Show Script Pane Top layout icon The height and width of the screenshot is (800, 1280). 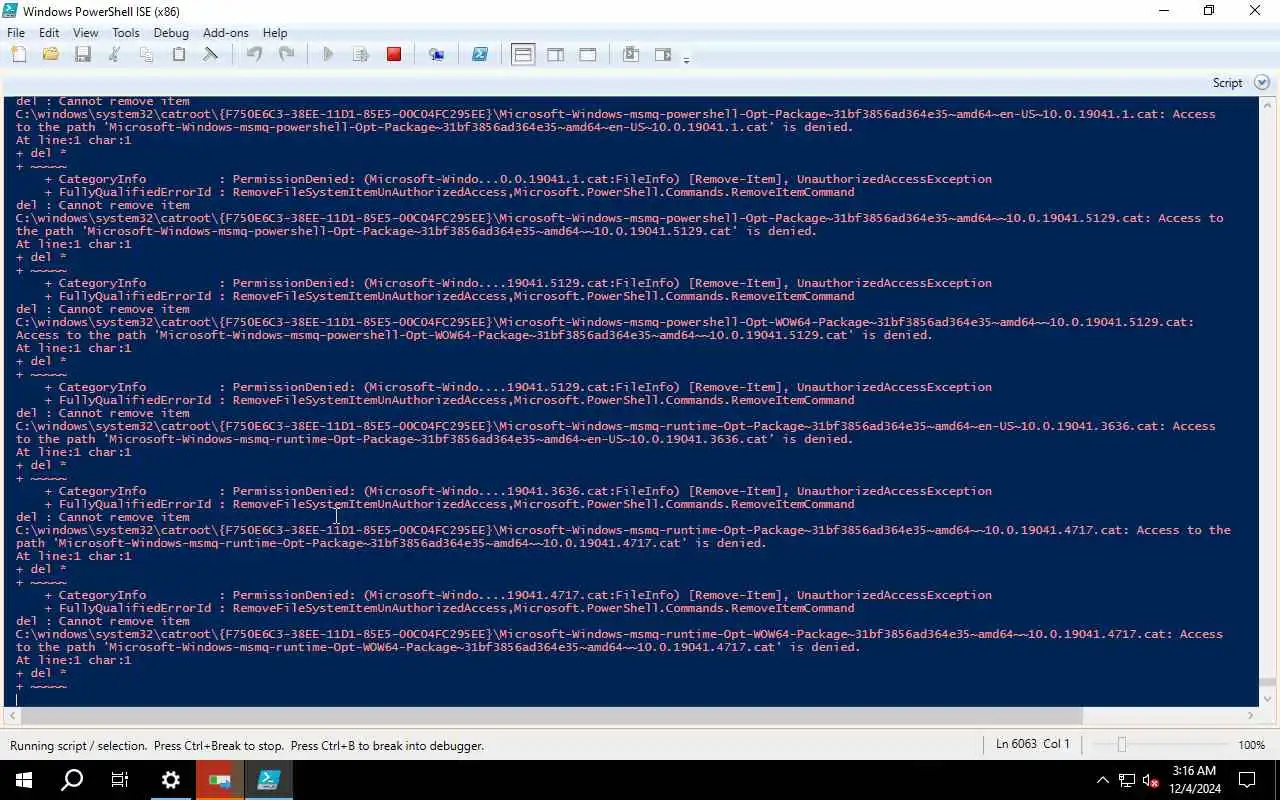(x=523, y=55)
